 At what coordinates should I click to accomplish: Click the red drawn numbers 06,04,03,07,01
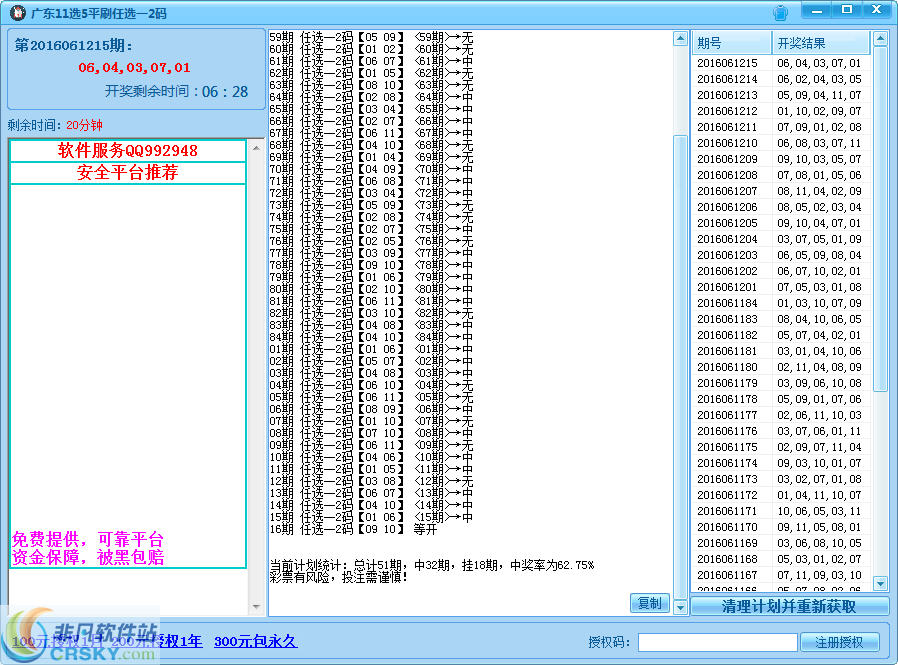135,68
